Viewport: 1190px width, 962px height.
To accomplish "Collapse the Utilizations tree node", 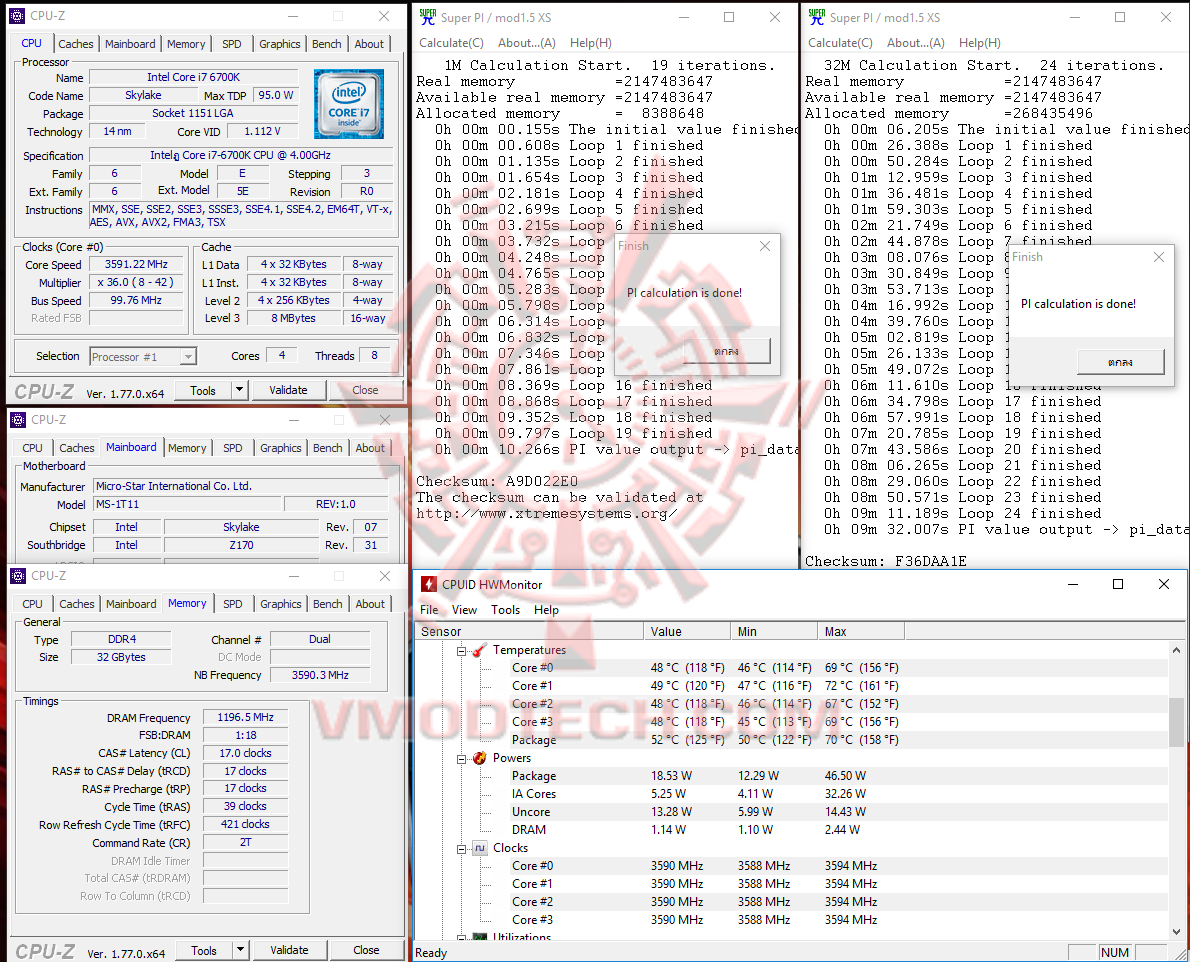I will 461,938.
